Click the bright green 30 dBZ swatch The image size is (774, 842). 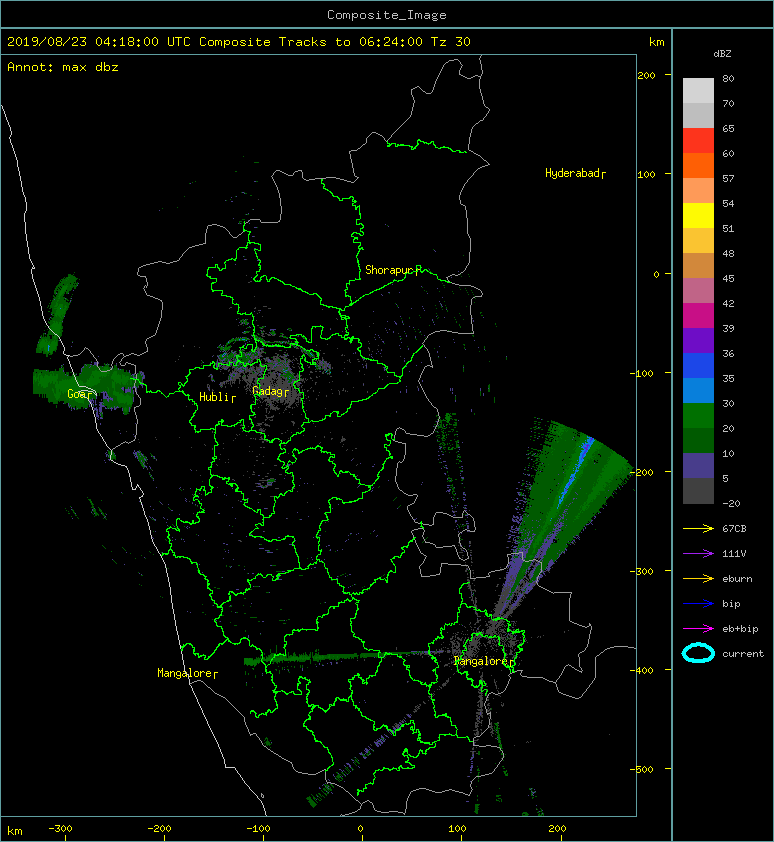698,415
